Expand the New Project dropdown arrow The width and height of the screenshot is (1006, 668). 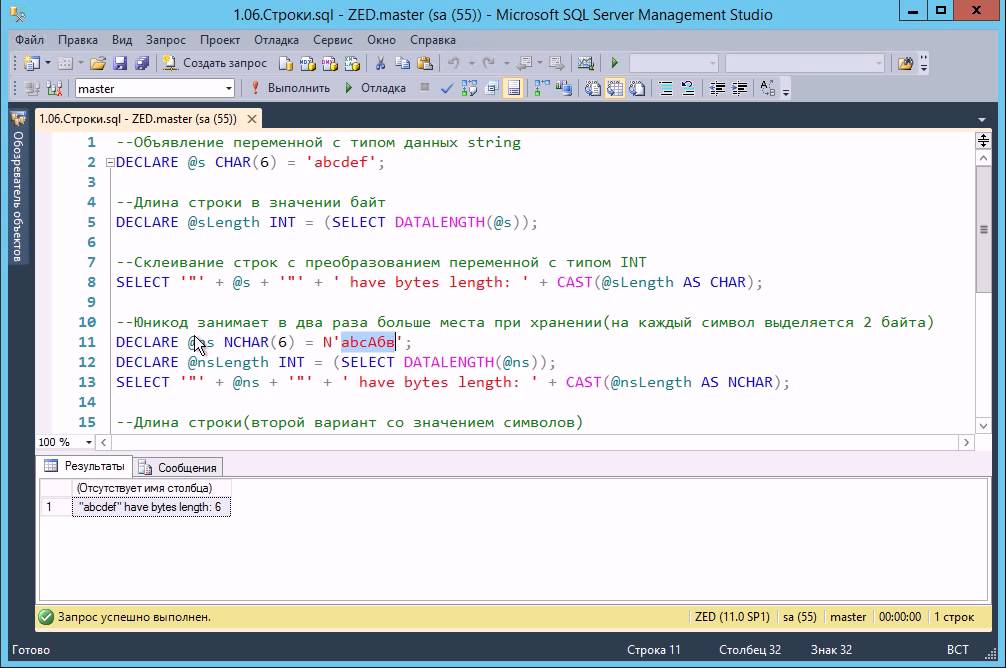coord(47,63)
